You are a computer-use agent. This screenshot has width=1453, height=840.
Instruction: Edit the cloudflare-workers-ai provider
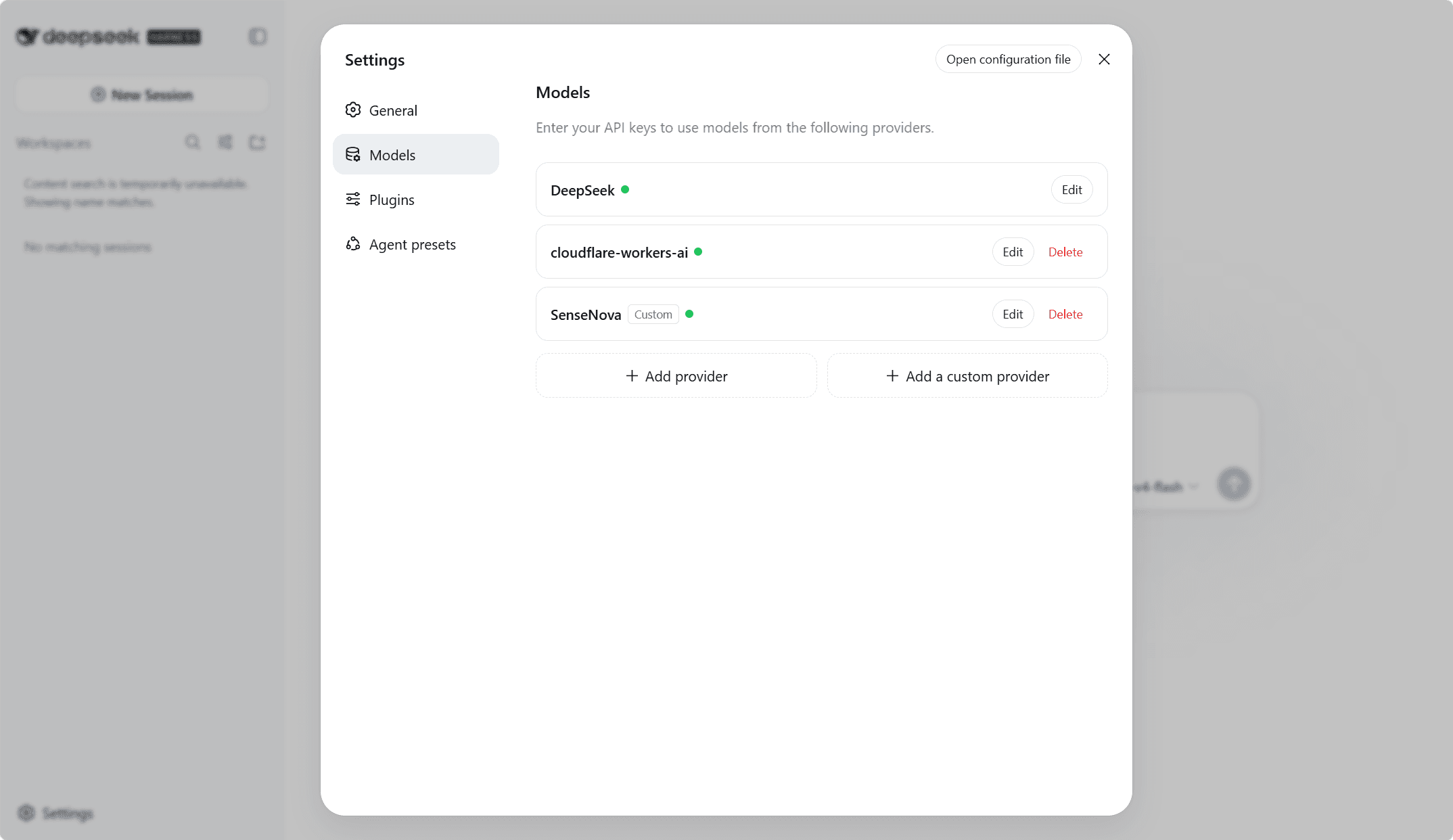point(1013,252)
